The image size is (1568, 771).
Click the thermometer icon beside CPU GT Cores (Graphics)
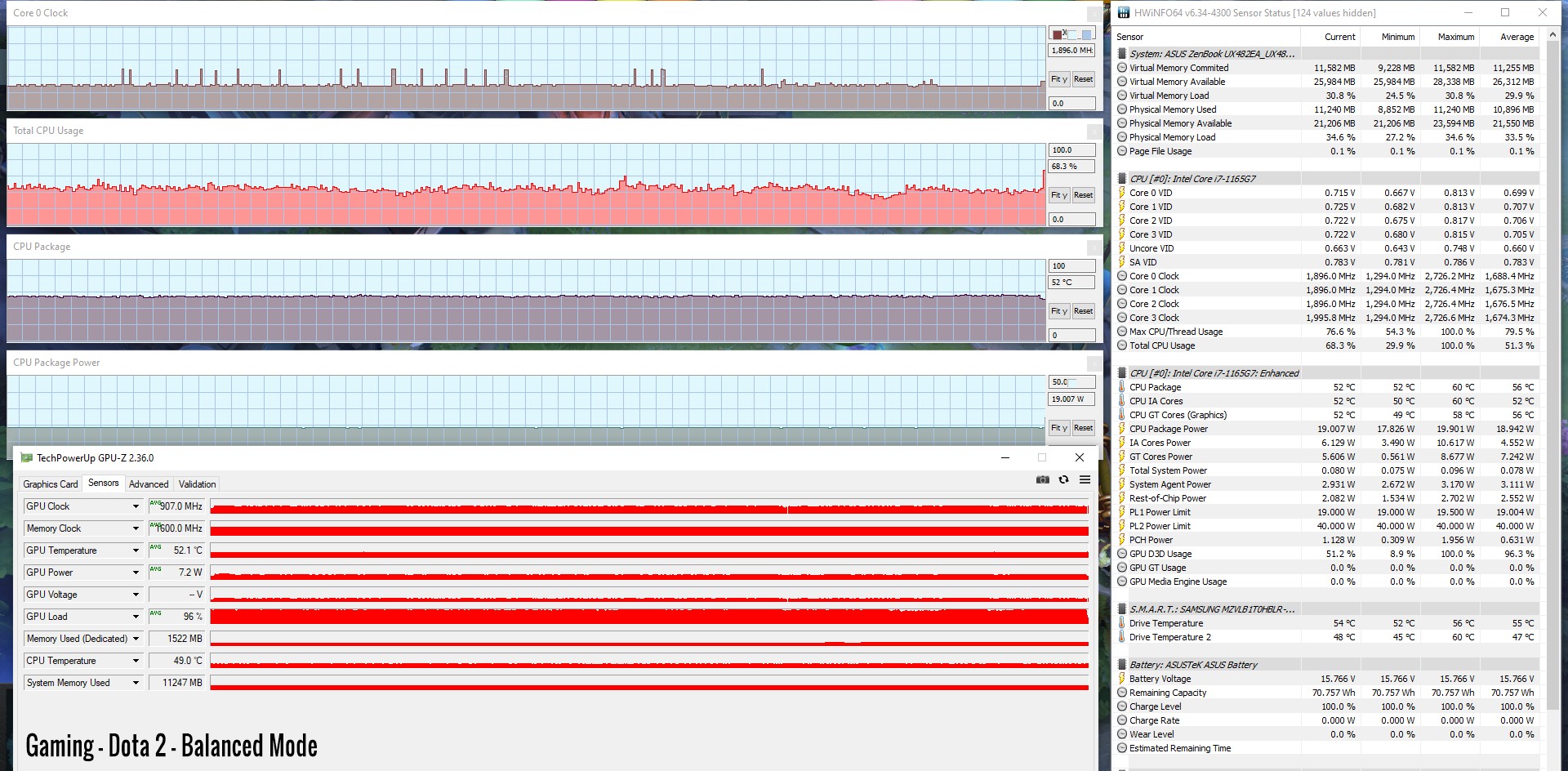click(x=1122, y=415)
